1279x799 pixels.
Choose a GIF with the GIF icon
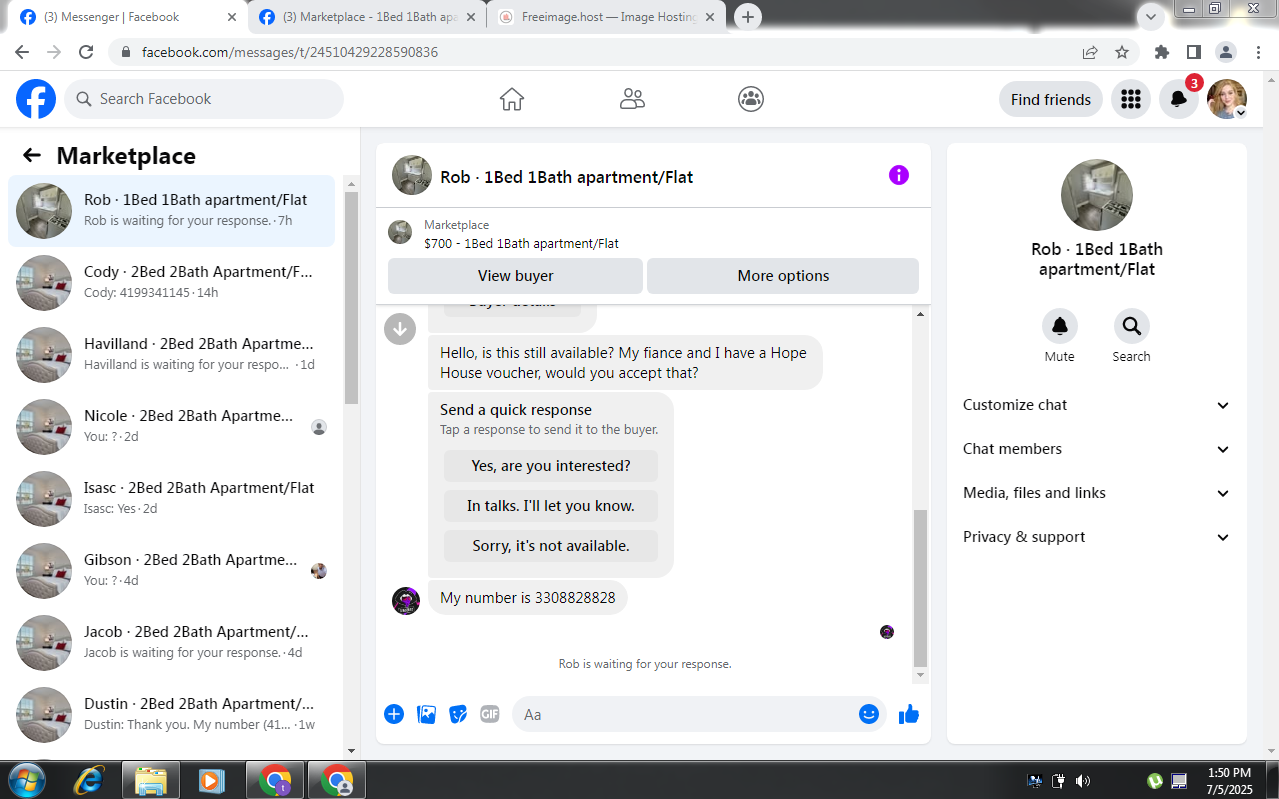490,714
